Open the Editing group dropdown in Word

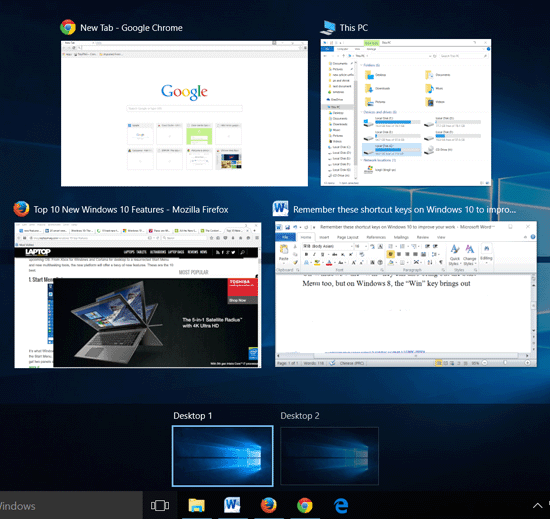[x=487, y=254]
